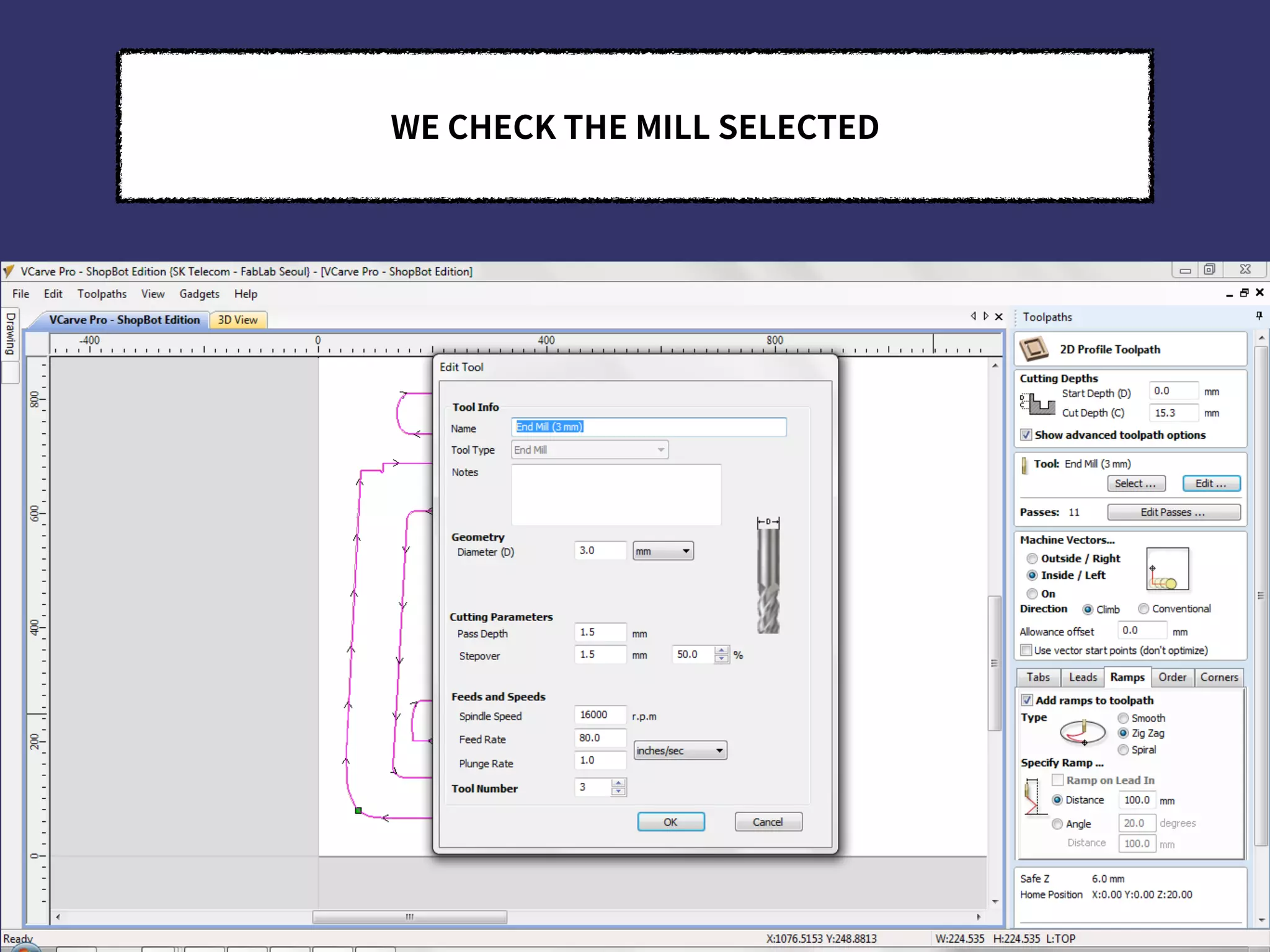1270x952 pixels.
Task: Enable Use vector start points checkbox
Action: point(1027,650)
